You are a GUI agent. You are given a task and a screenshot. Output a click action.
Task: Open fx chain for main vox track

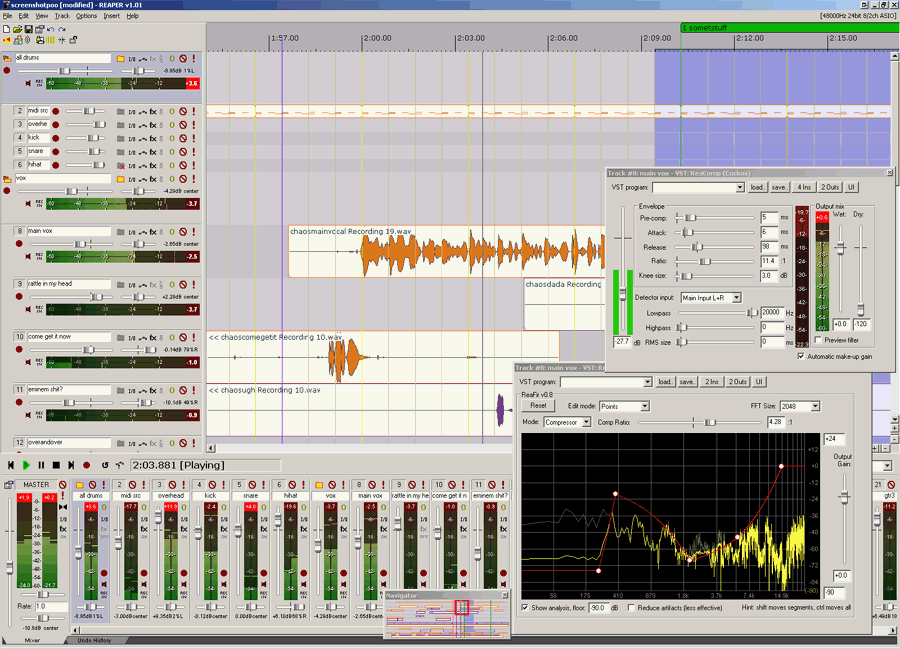[x=153, y=232]
